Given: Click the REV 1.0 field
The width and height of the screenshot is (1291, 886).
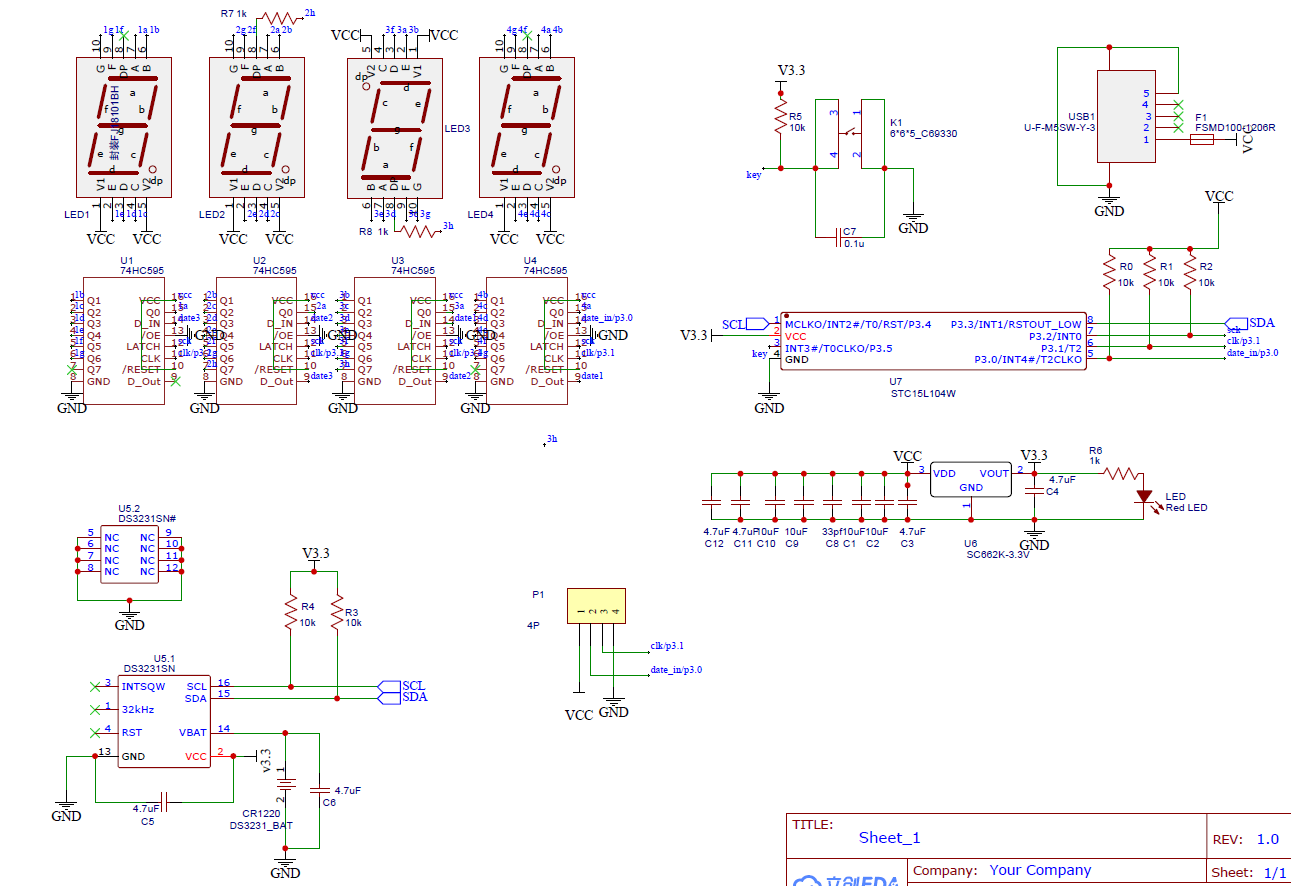Looking at the screenshot, I should click(x=1246, y=839).
